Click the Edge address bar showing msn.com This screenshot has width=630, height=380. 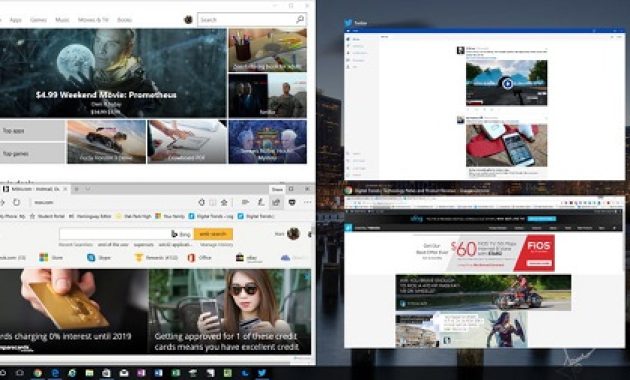[112, 202]
